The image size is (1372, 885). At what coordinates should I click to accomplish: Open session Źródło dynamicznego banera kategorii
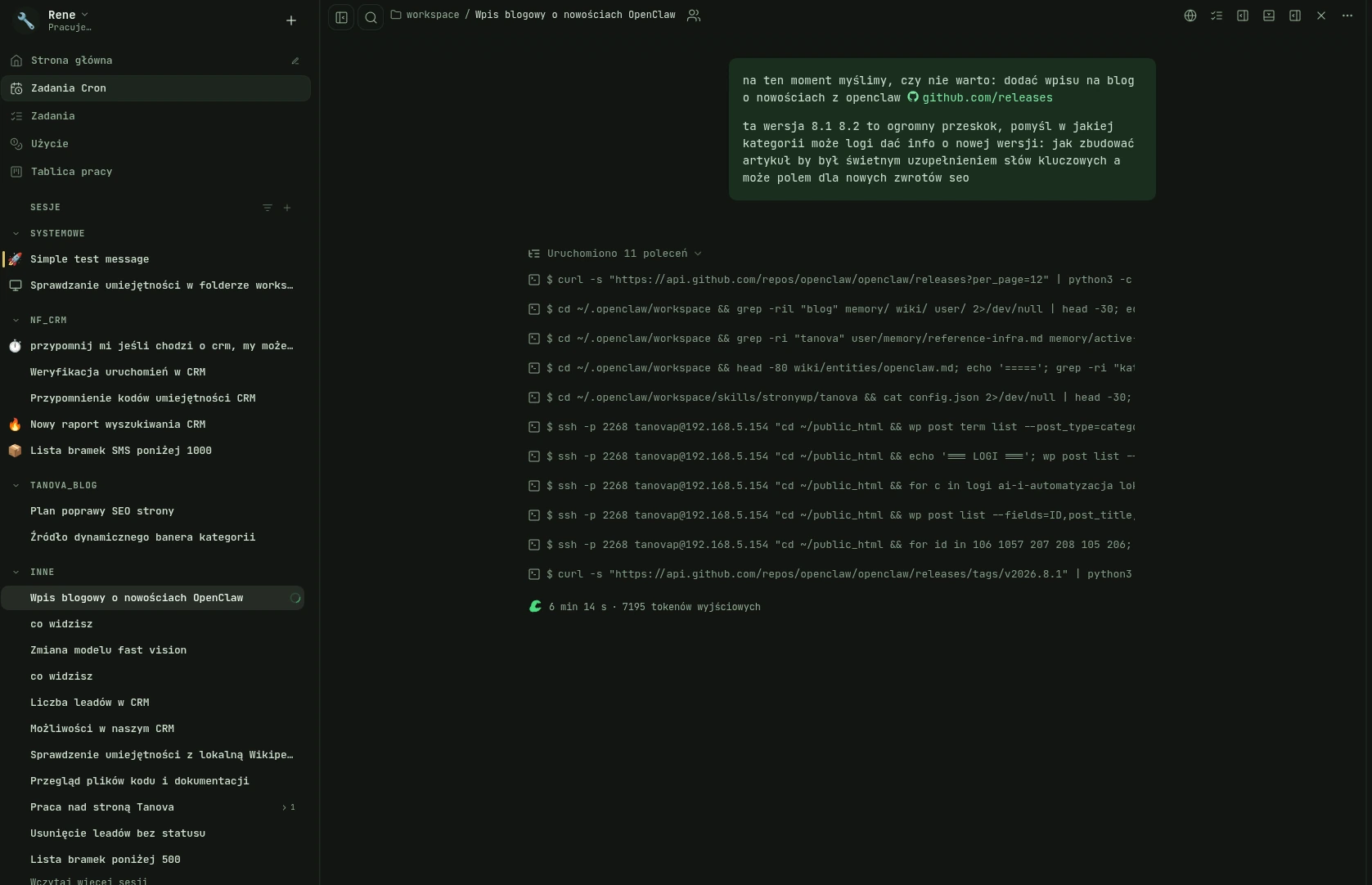tap(152, 537)
